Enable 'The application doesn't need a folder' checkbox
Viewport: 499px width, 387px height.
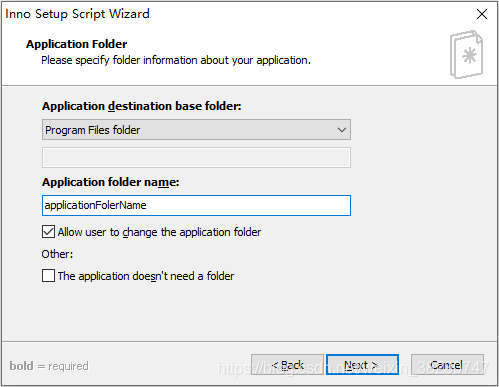48,276
